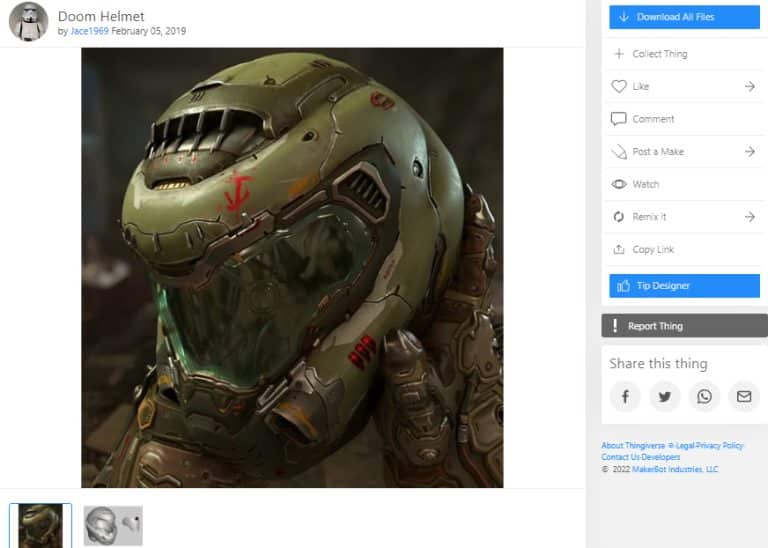
Task: Select the Watch label
Action: [646, 184]
